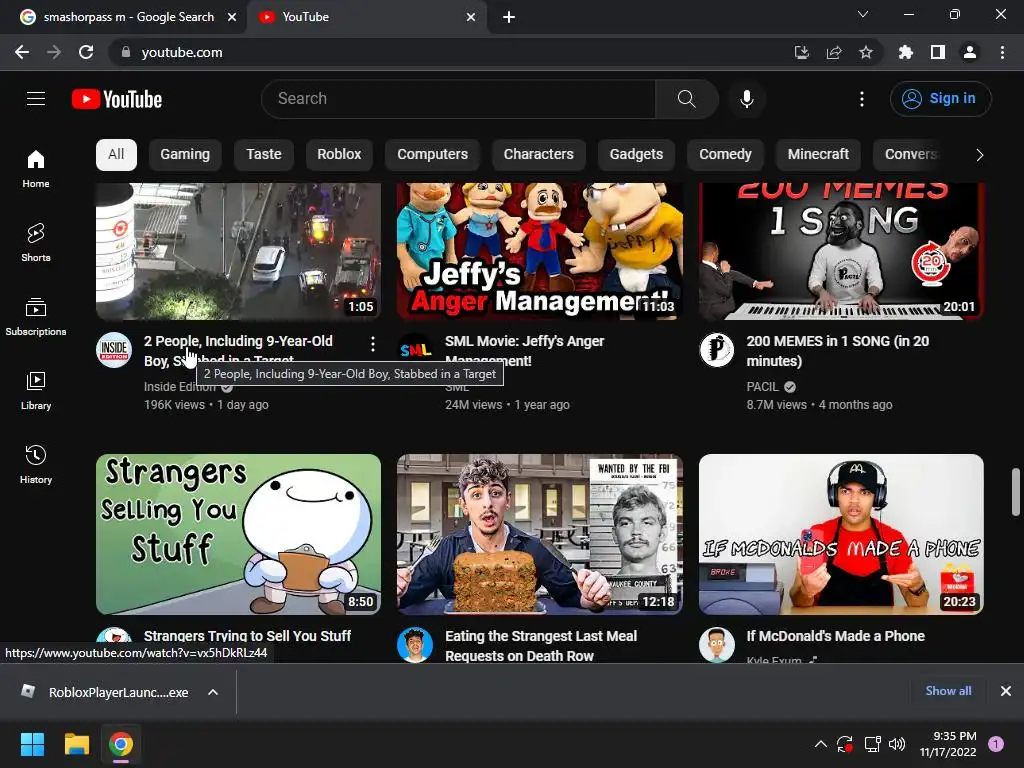Screen dimensions: 1024x768
Task: Select the Roblox filter chip
Action: (339, 155)
